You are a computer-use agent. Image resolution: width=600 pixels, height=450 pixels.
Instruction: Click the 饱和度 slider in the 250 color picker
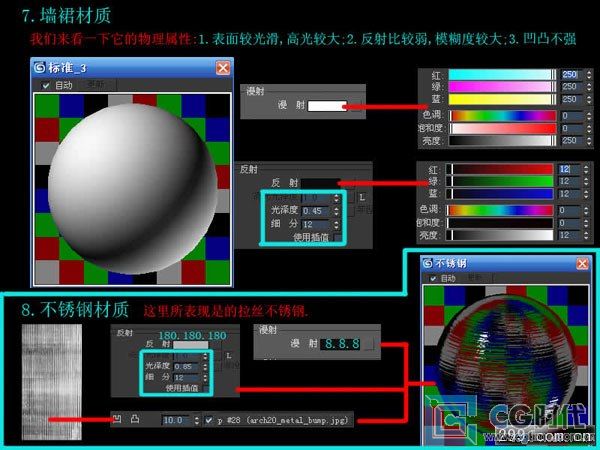click(x=502, y=128)
